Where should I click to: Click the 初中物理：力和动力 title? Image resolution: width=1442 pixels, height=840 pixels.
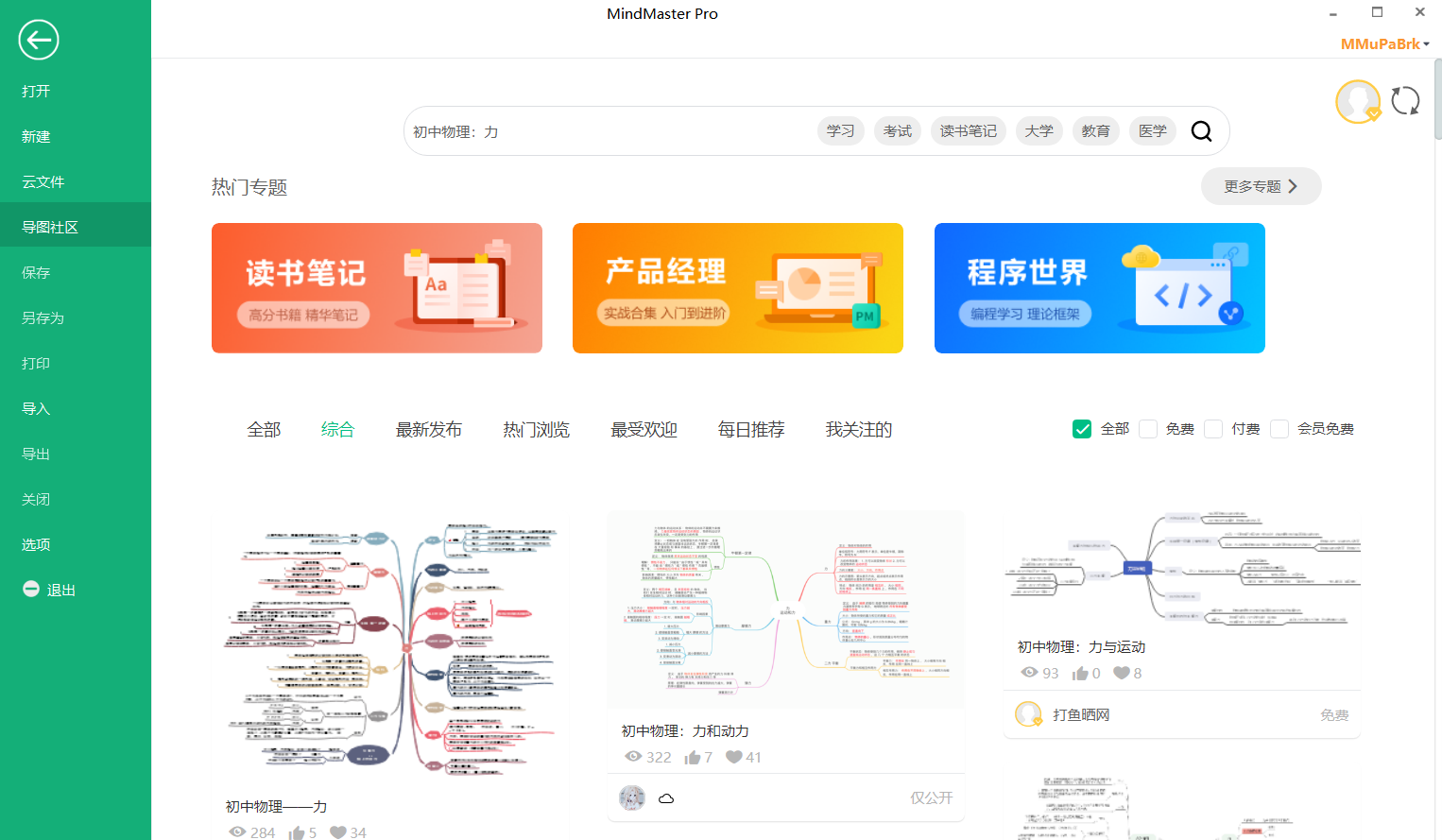(685, 731)
